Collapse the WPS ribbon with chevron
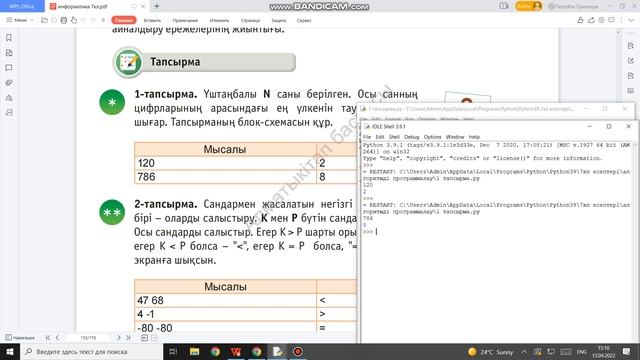The width and height of the screenshot is (640, 360). click(x=631, y=20)
